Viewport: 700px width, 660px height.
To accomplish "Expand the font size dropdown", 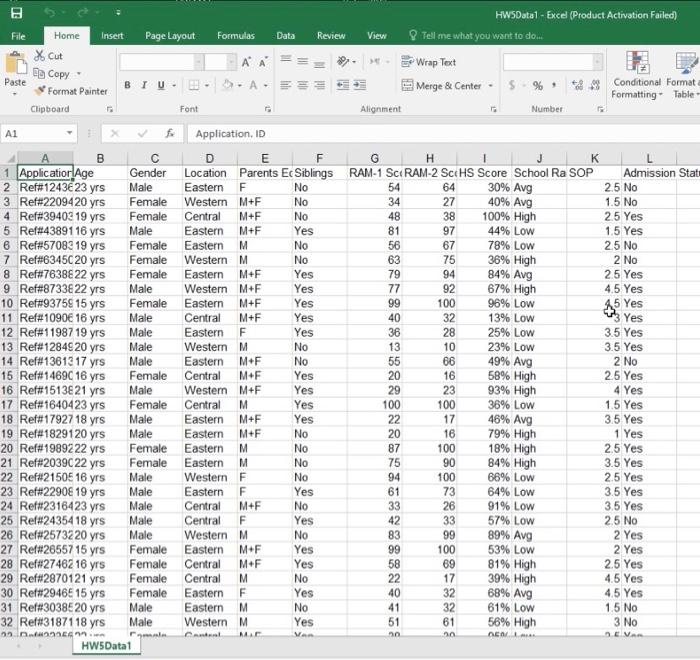I will point(231,62).
